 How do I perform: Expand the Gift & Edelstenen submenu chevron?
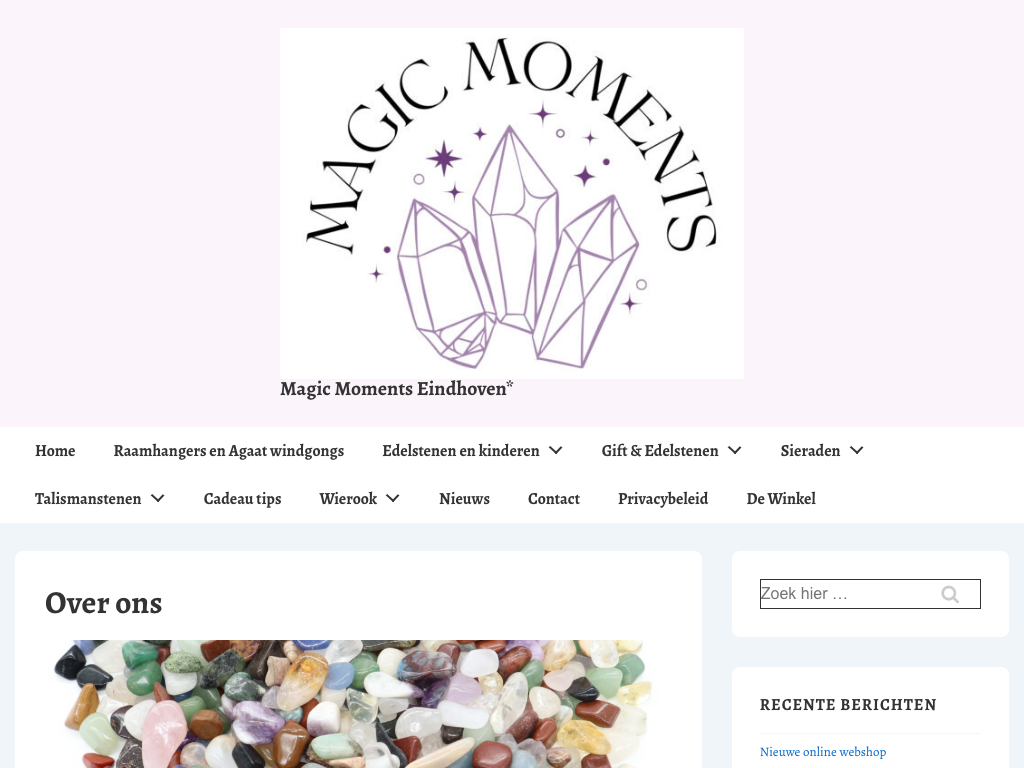click(735, 451)
